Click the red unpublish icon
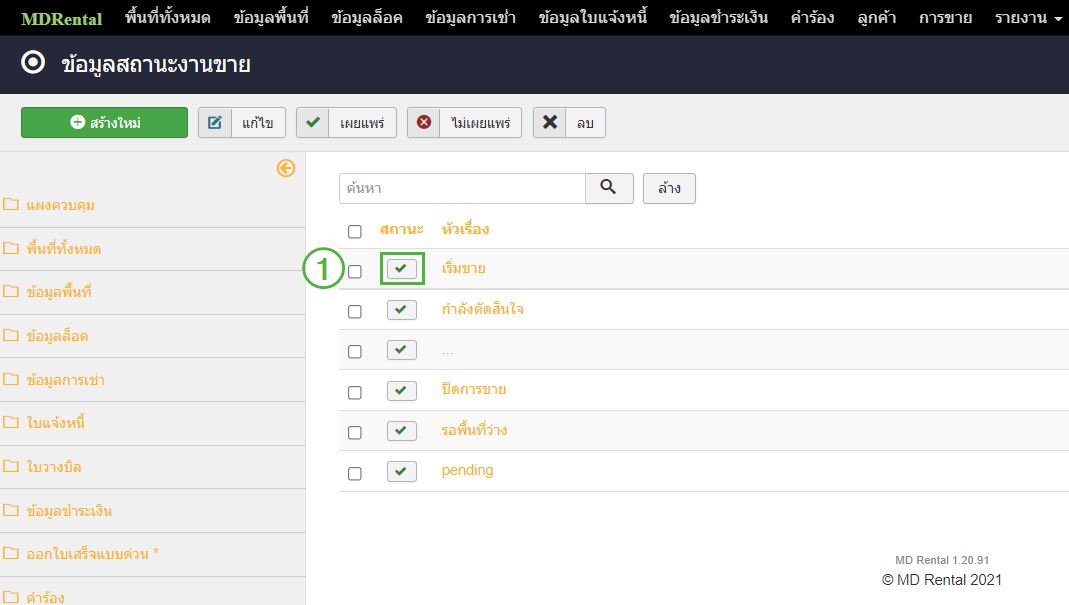1069x605 pixels. 424,123
